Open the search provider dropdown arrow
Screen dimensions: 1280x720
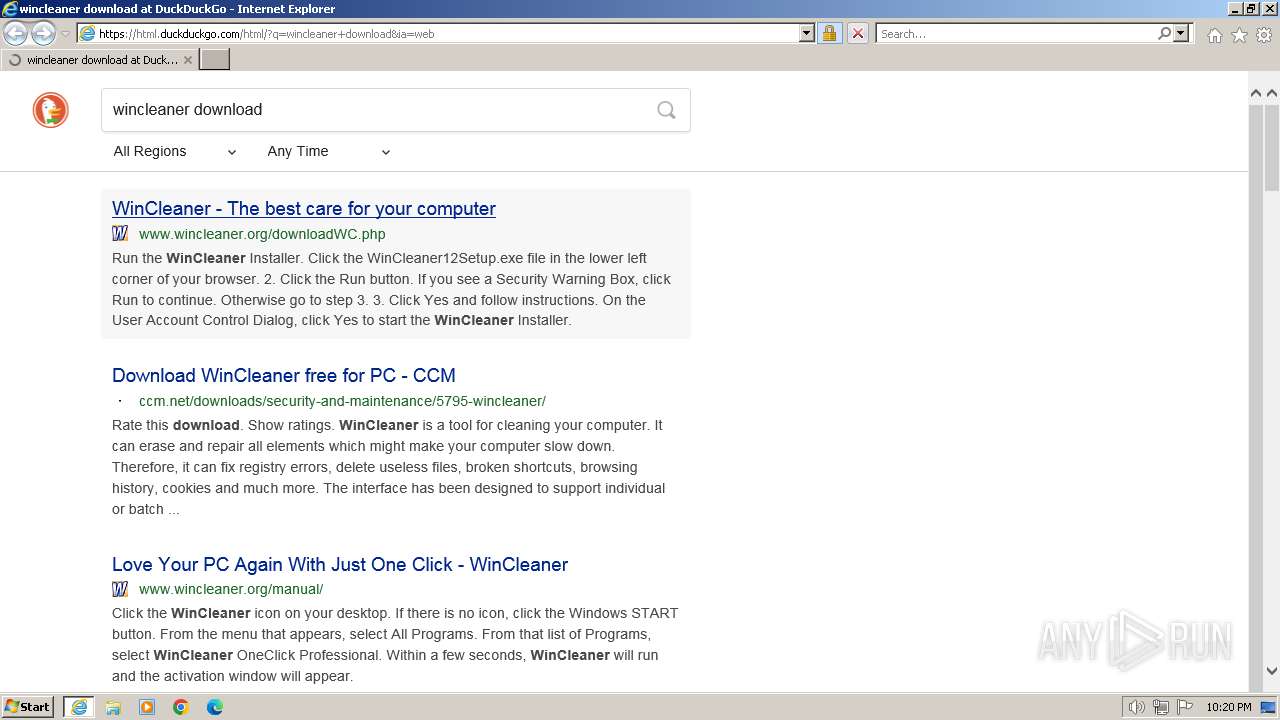pyautogui.click(x=1181, y=33)
